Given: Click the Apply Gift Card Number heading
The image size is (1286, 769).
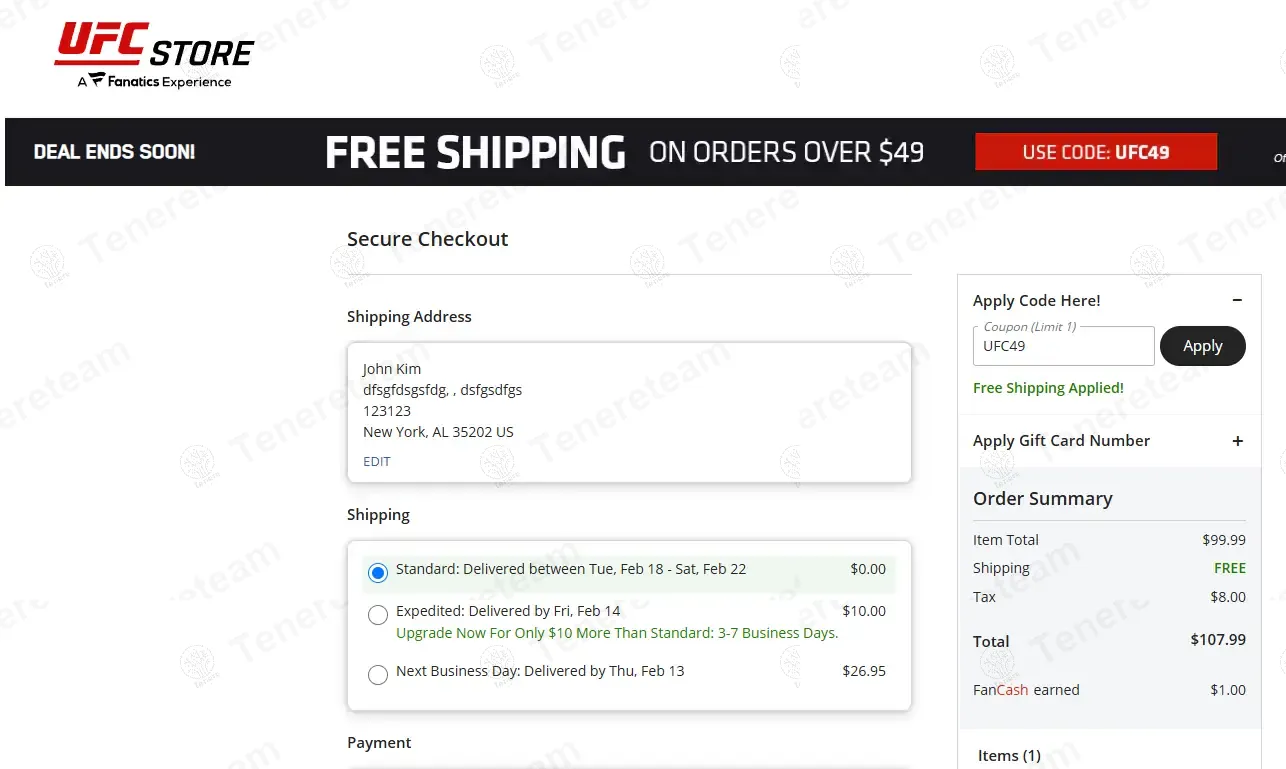Looking at the screenshot, I should (x=1061, y=441).
